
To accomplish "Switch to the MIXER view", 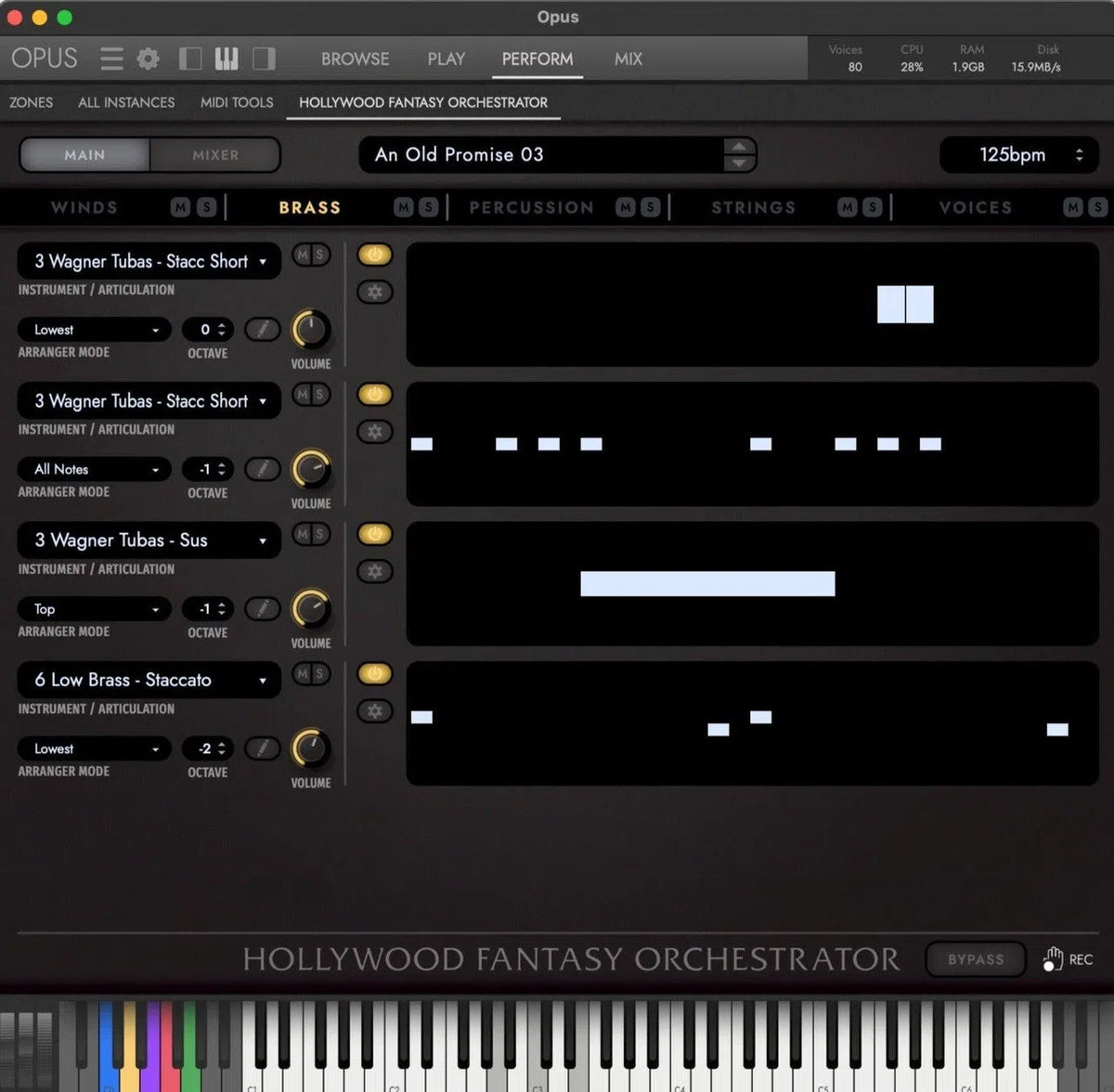I will coord(214,154).
